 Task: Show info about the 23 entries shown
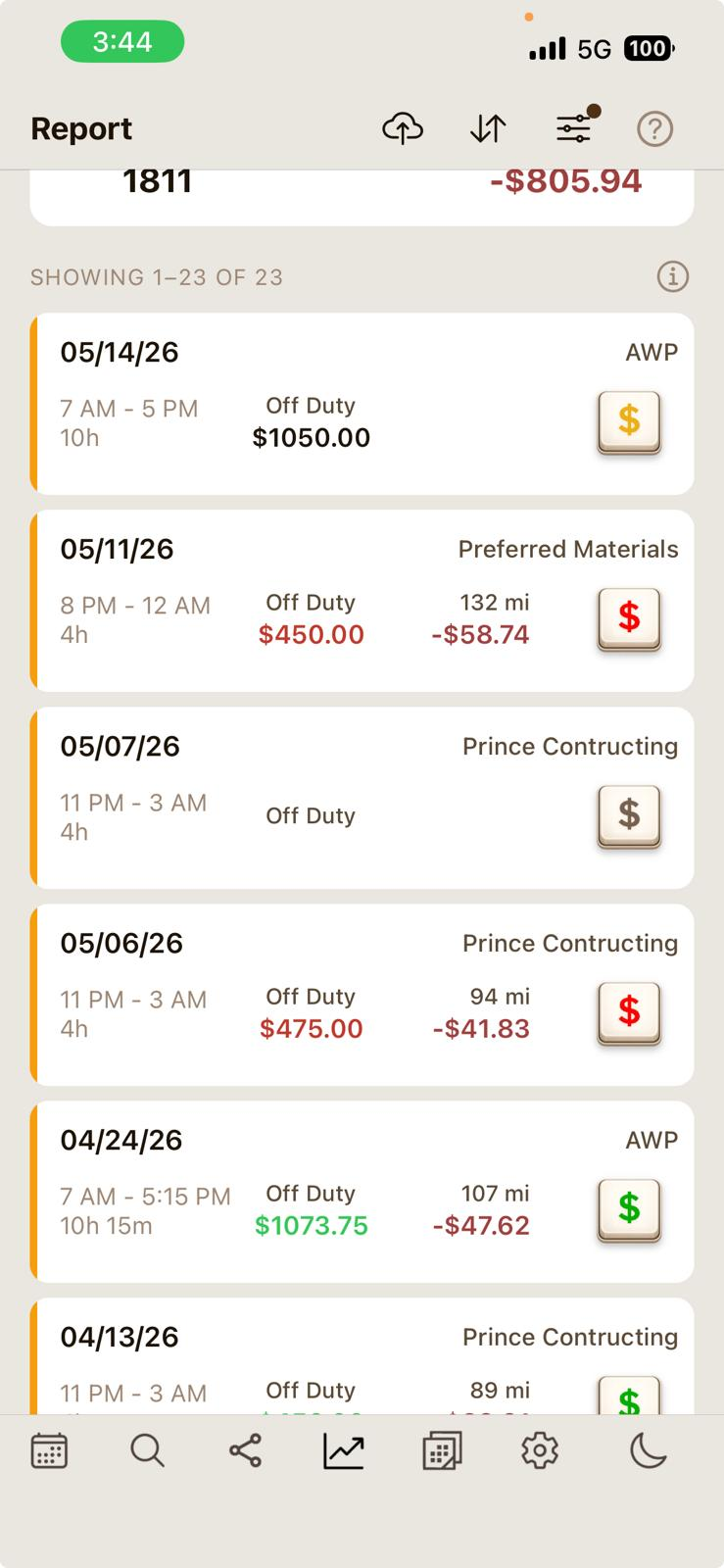coord(673,277)
